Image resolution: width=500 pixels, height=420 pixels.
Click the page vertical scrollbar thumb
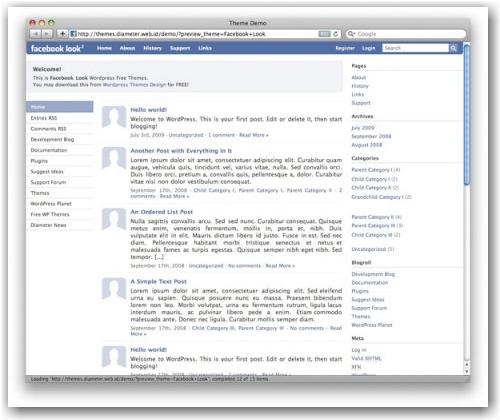[x=467, y=114]
